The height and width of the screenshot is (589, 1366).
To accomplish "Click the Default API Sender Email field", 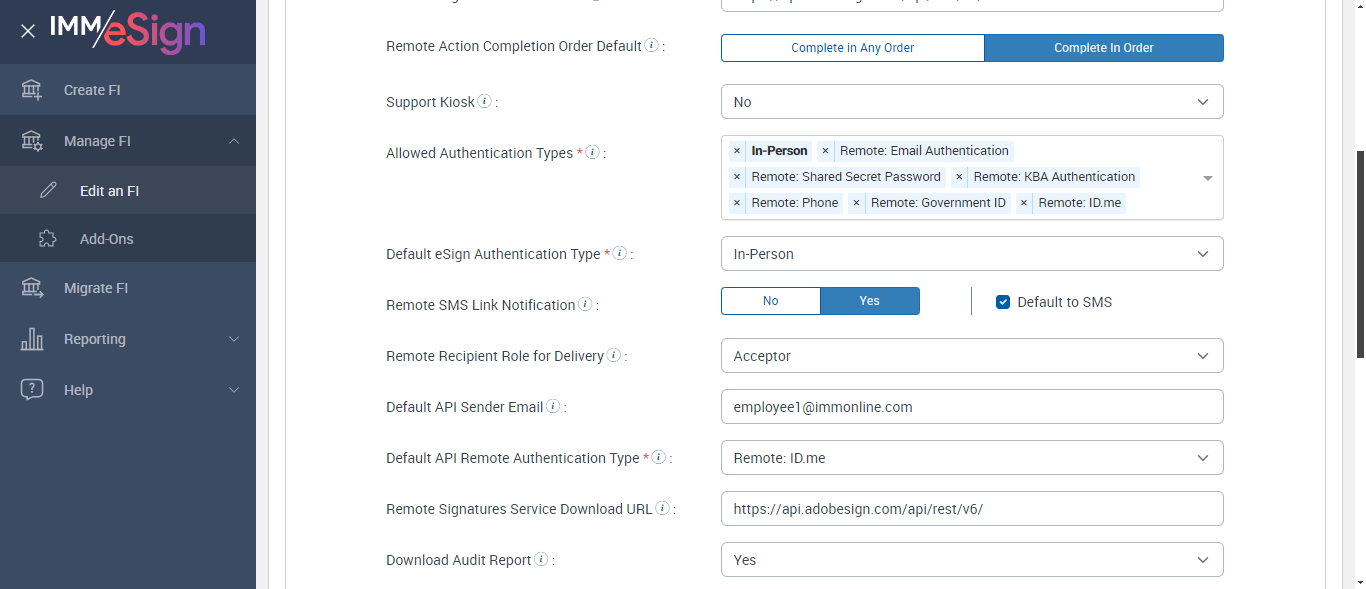I will 972,407.
